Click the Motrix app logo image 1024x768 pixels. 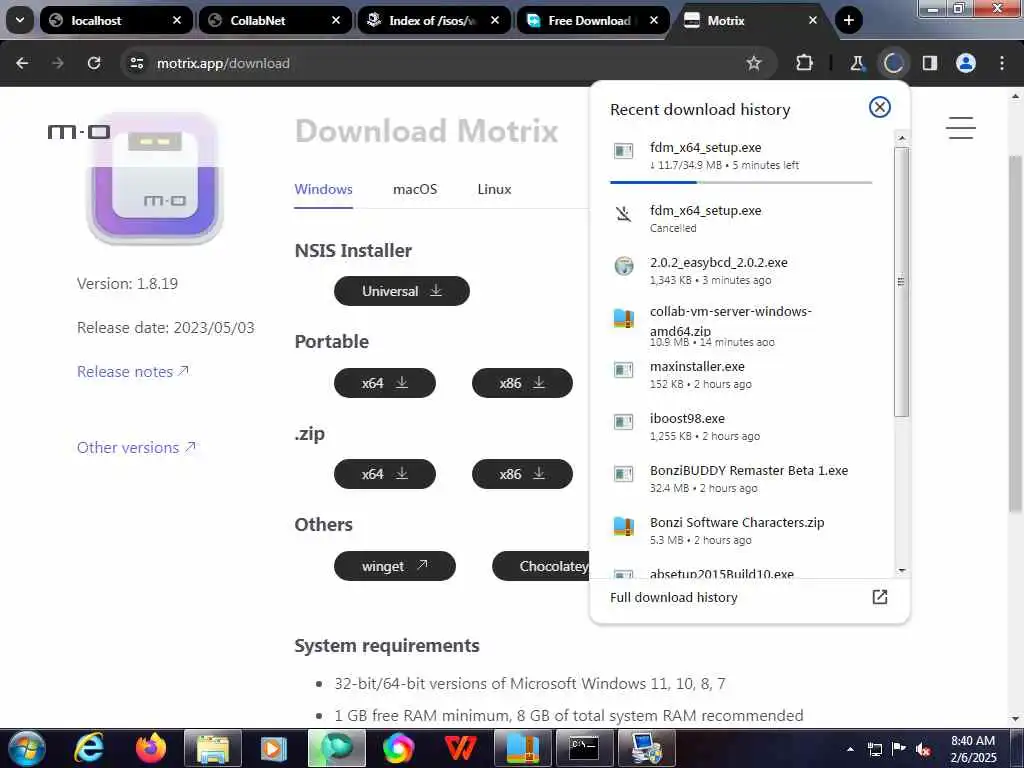(155, 178)
